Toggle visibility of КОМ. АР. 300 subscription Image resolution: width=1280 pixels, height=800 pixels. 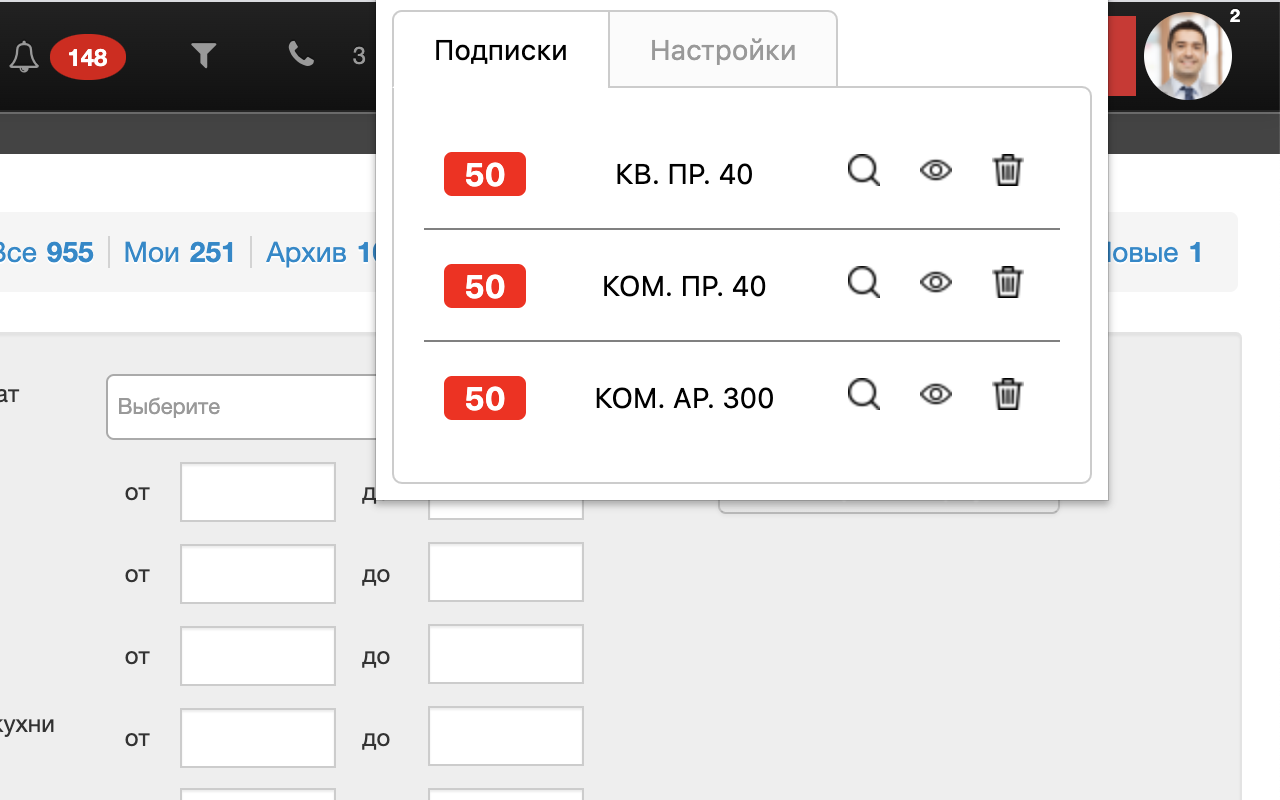click(935, 395)
